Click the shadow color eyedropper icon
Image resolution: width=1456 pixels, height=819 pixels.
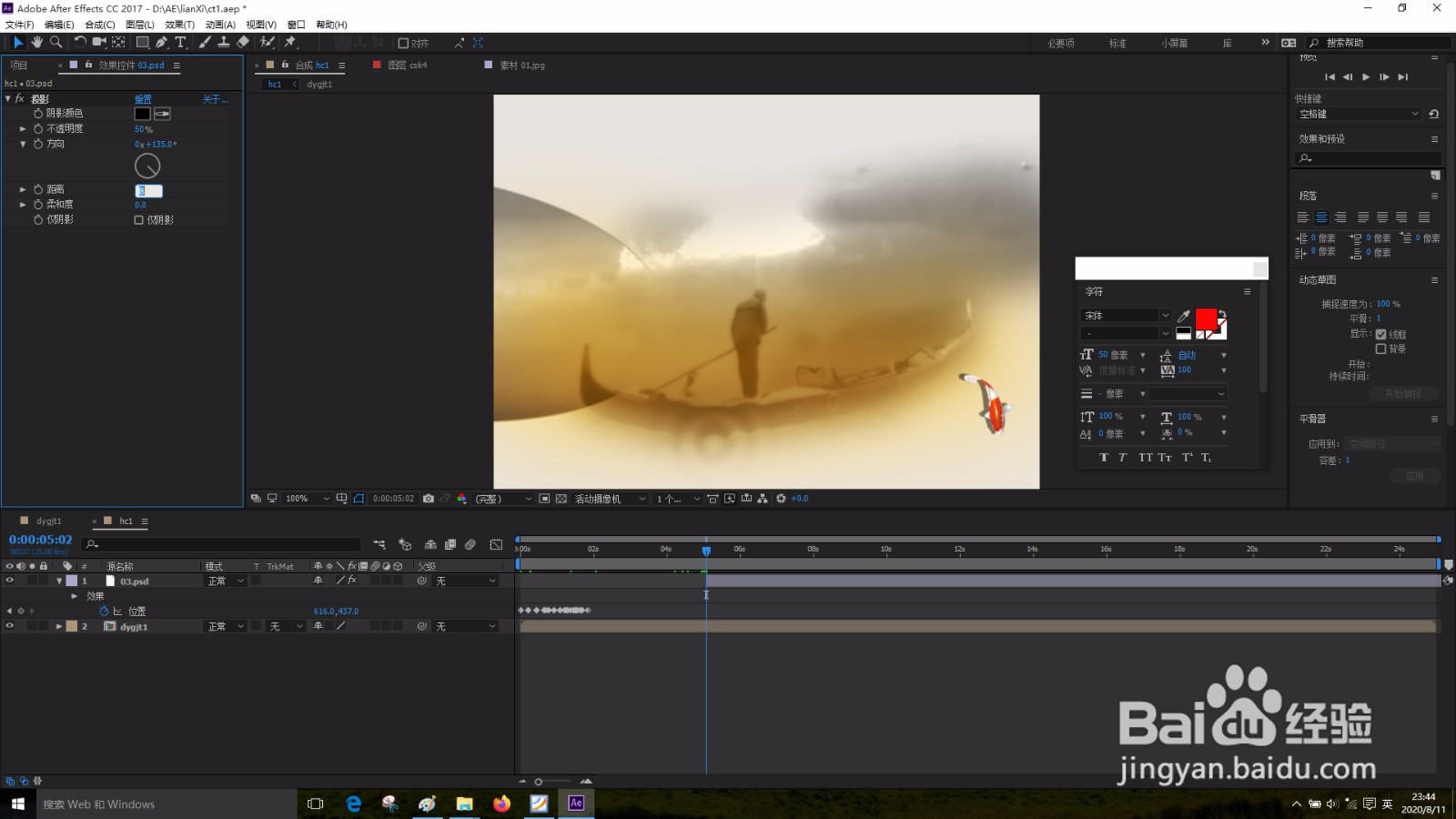pyautogui.click(x=162, y=114)
